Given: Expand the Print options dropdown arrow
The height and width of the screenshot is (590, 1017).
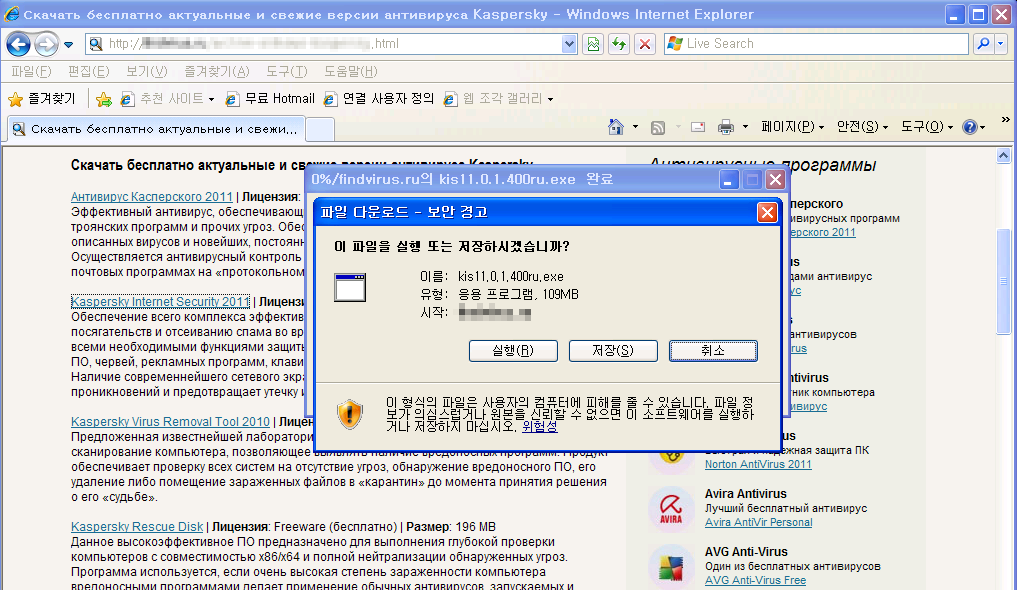Looking at the screenshot, I should click(x=745, y=127).
